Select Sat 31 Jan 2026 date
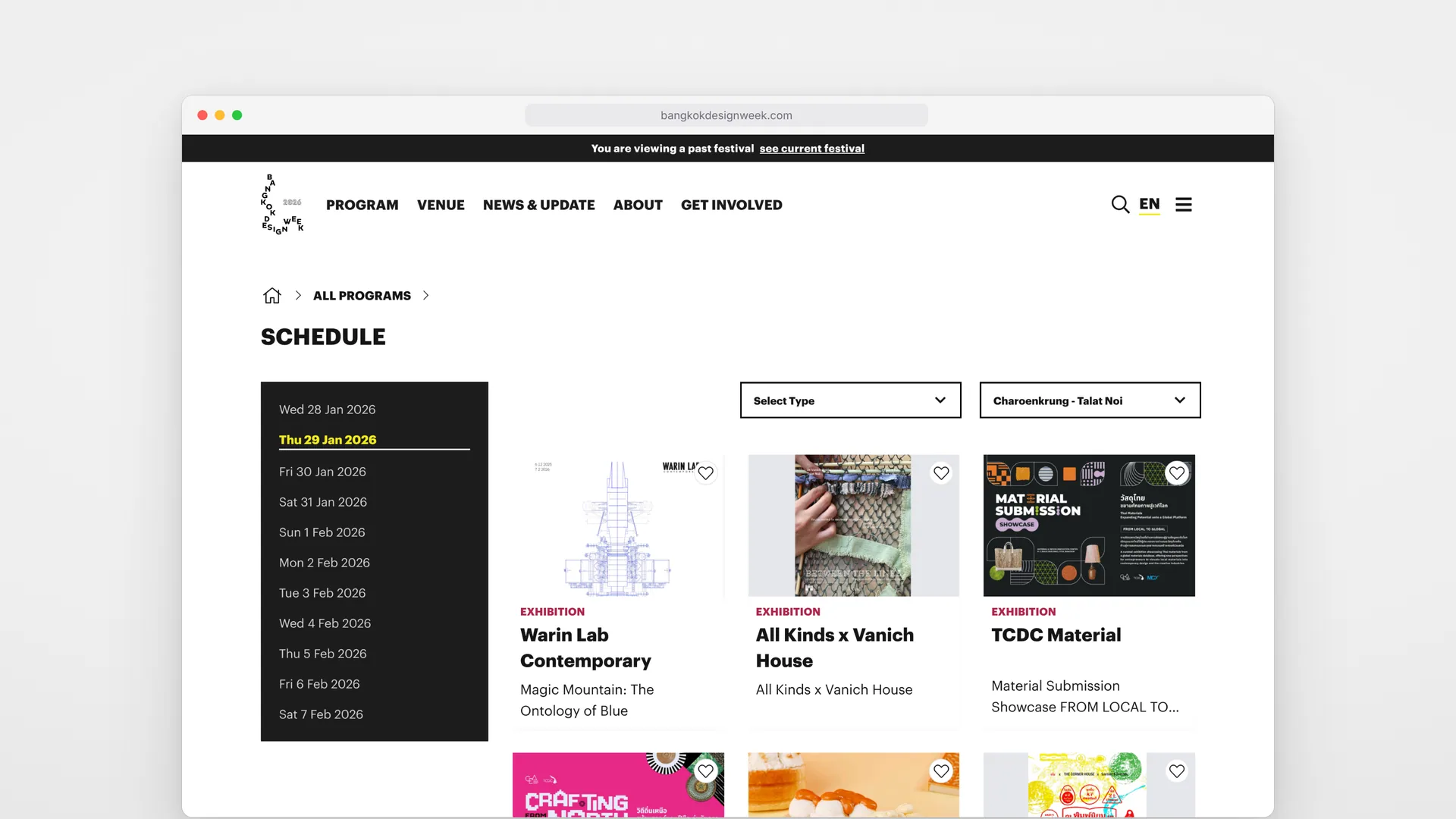The image size is (1456, 819). click(x=323, y=502)
